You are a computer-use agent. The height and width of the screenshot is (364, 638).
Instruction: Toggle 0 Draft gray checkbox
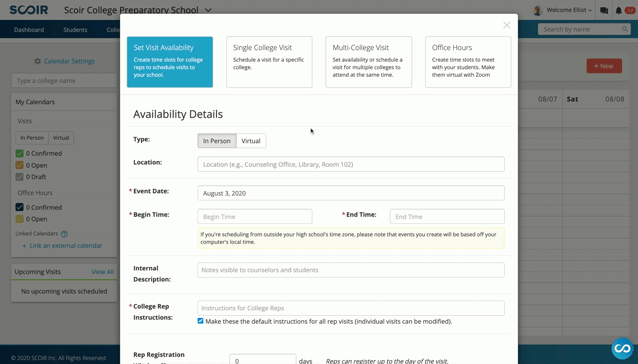point(19,177)
